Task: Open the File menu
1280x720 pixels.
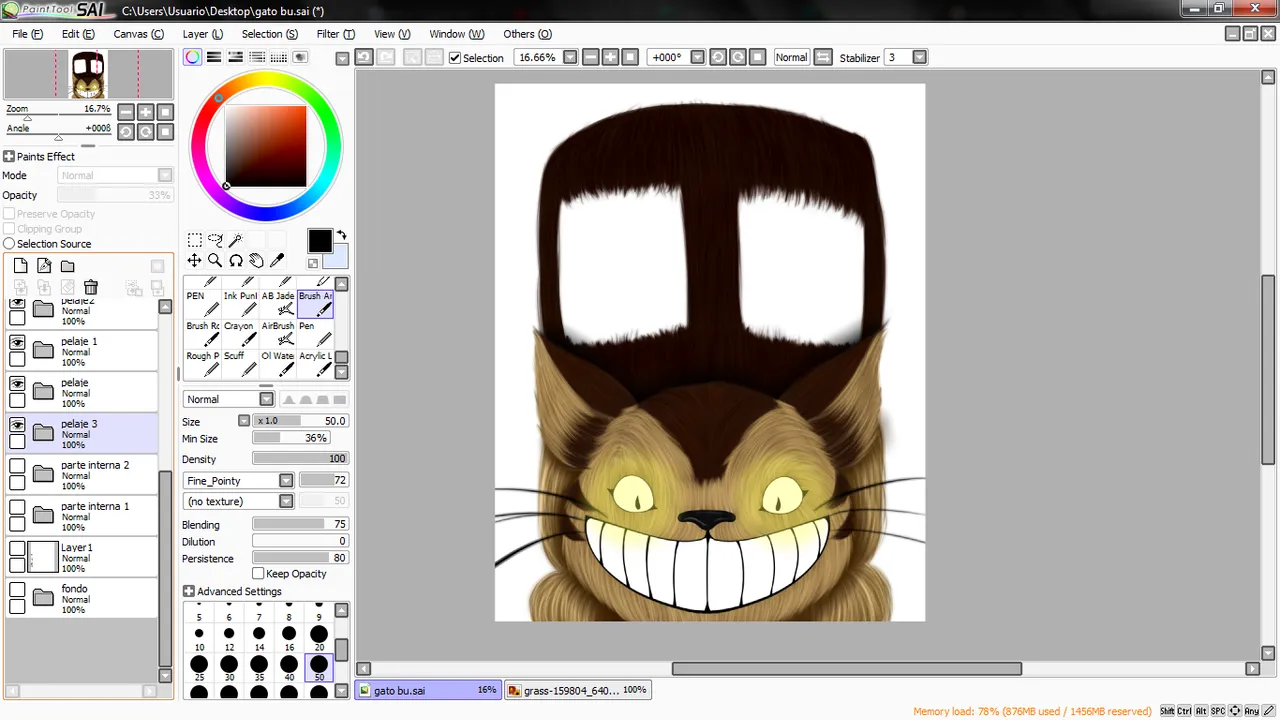Action: [x=27, y=34]
